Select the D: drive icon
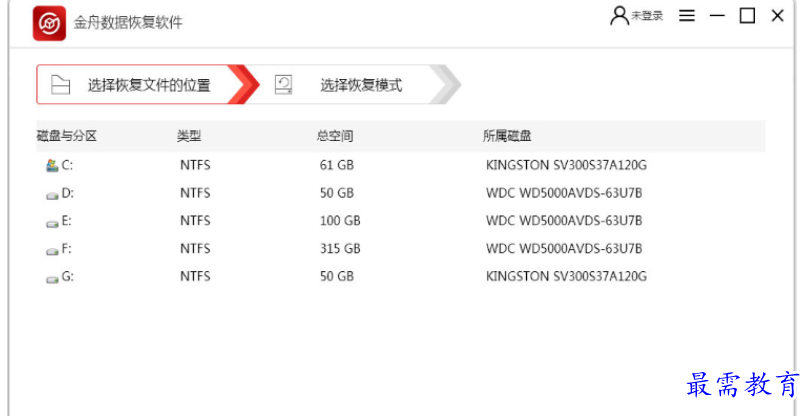The image size is (808, 416). pos(52,195)
